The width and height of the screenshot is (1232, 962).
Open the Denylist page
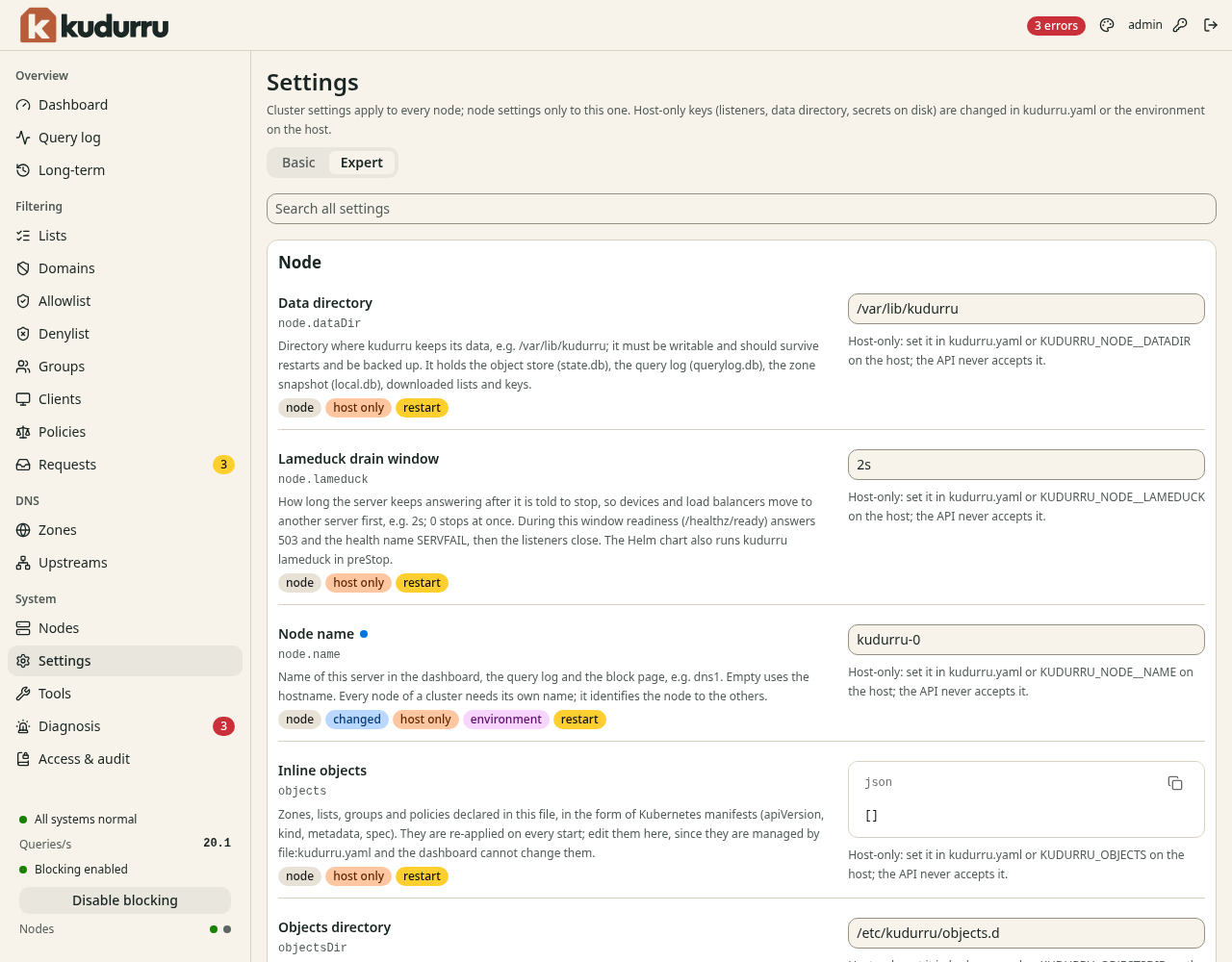[x=125, y=334]
